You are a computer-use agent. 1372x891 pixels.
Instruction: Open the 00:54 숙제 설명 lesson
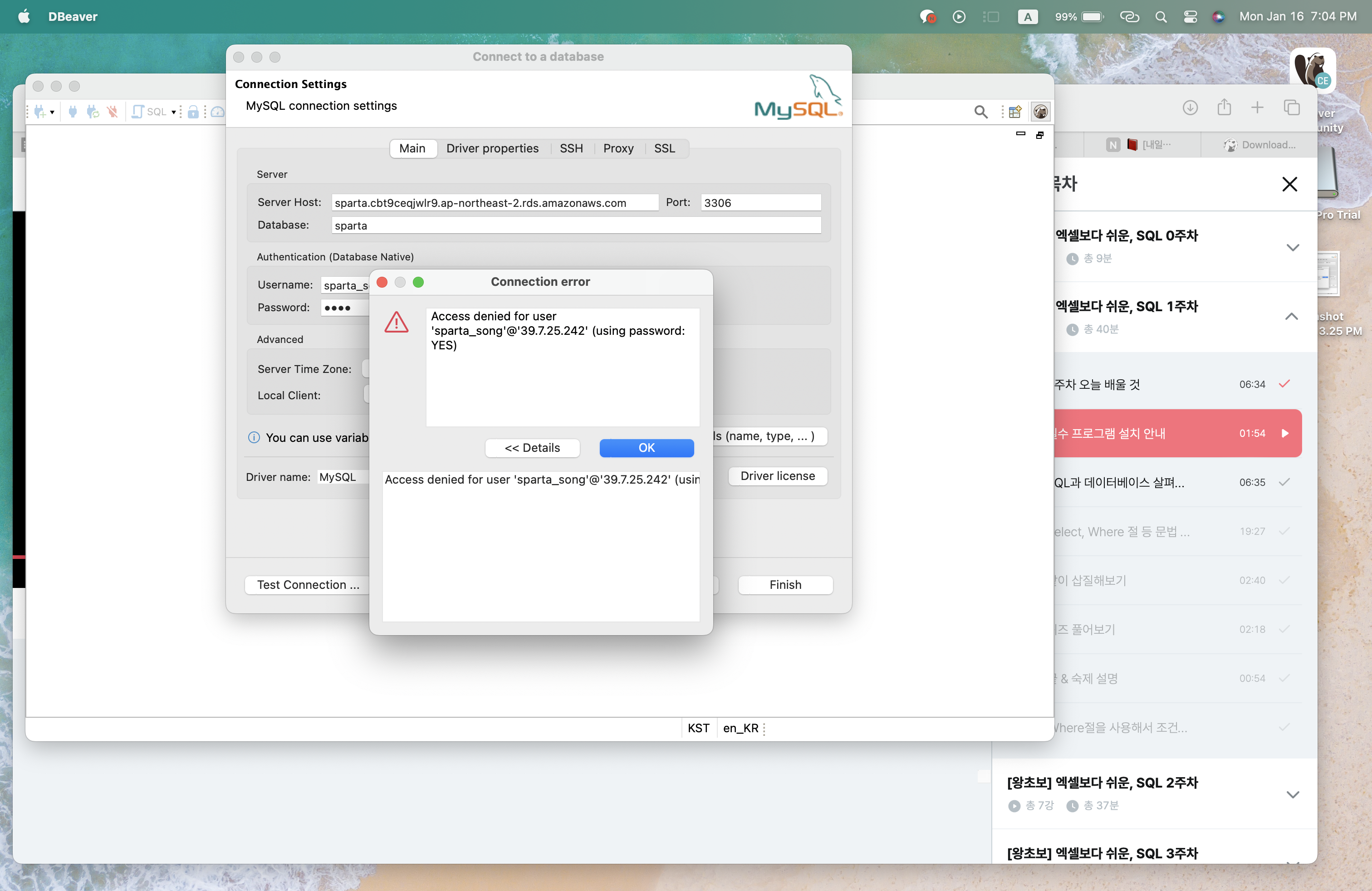point(1178,678)
